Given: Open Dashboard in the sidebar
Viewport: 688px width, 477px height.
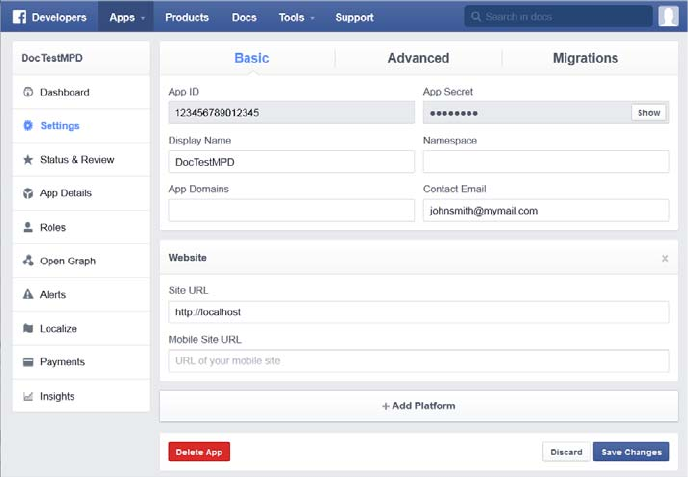Looking at the screenshot, I should (x=81, y=92).
